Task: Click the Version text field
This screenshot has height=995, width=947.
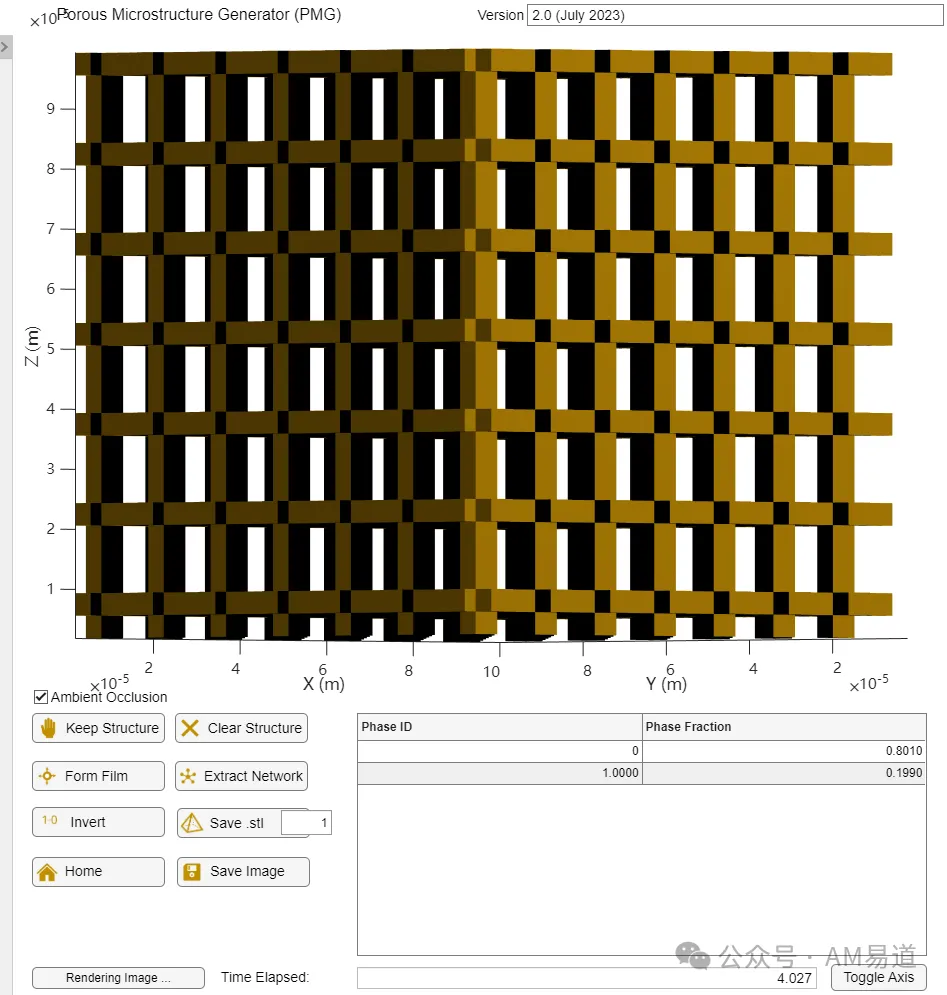Action: click(x=735, y=15)
